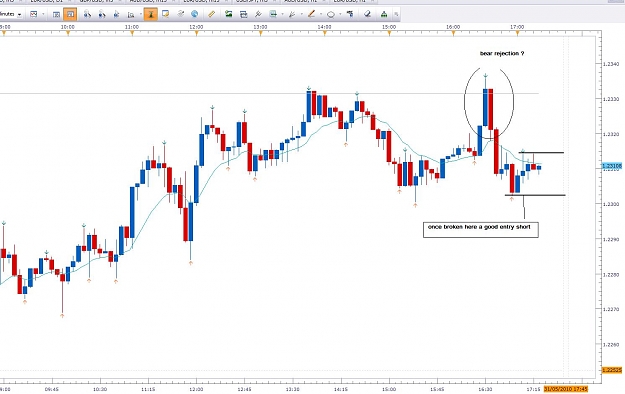Toggle the orange-highlighted chart window button

(70, 14)
